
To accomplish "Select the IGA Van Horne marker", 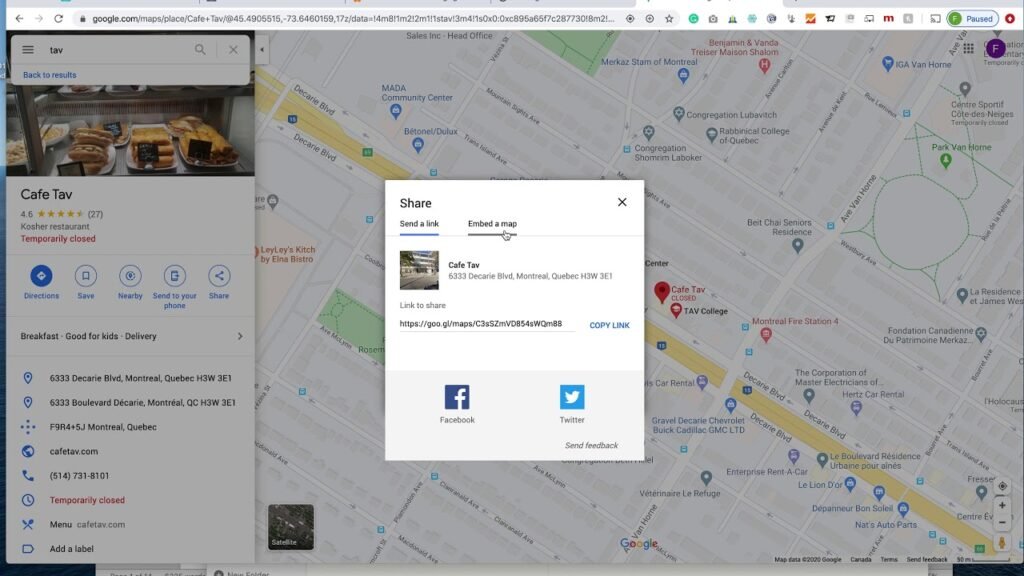I will point(888,64).
